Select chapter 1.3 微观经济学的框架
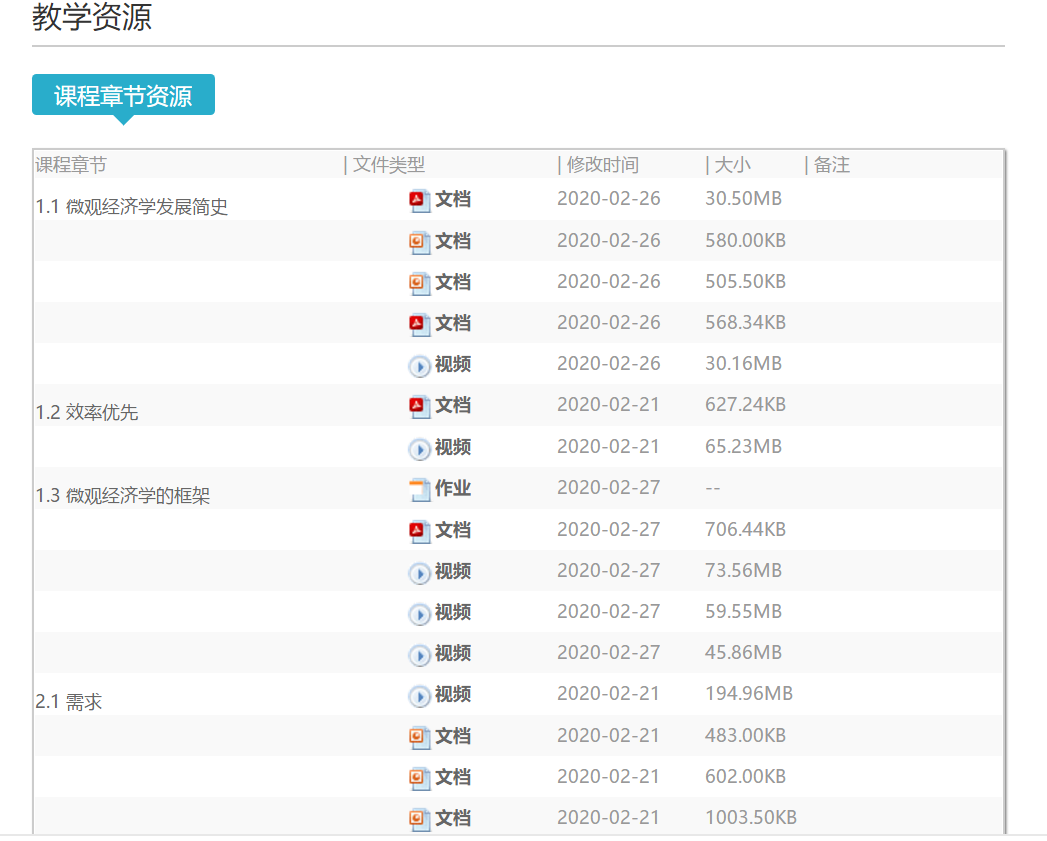1047x841 pixels. click(123, 496)
